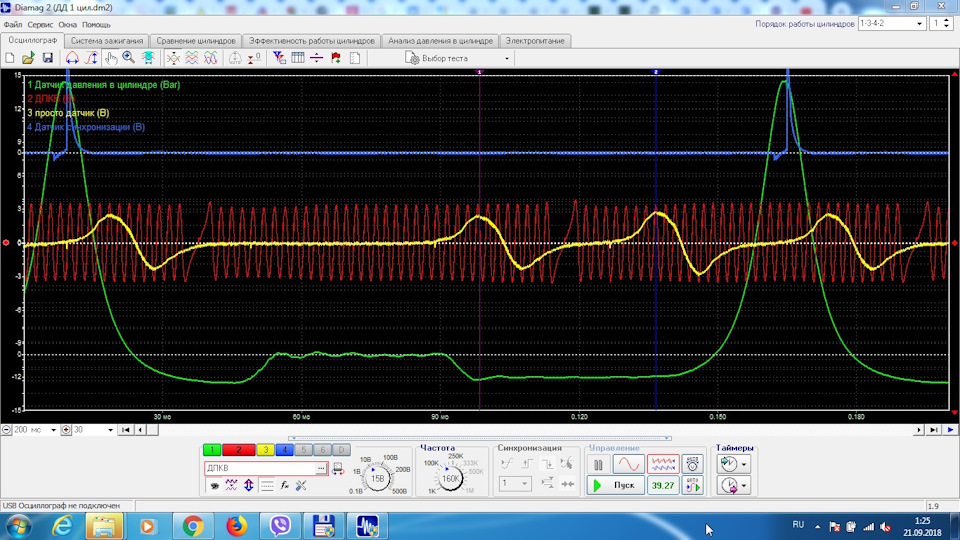Image resolution: width=960 pixels, height=540 pixels.
Task: Select the vertical measurement cursor tool
Action: (x=91, y=58)
